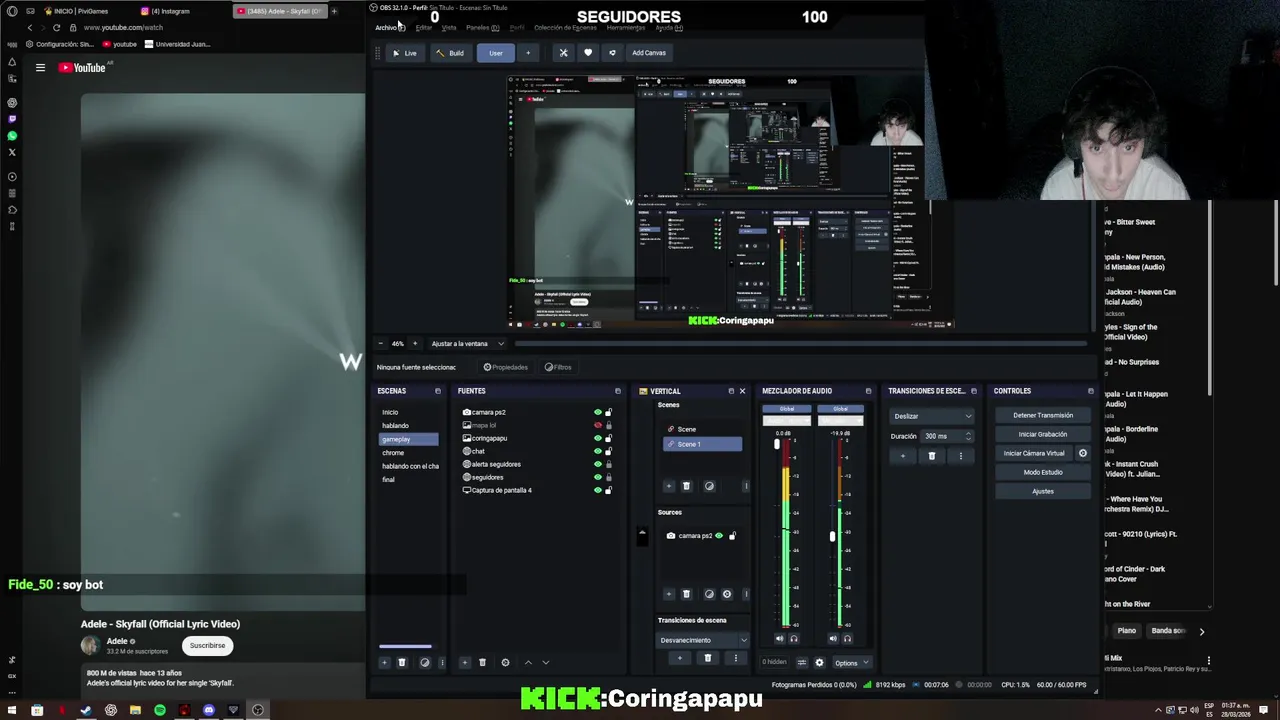Toggle visibility of coringapapu source
1280x720 pixels.
pos(598,438)
